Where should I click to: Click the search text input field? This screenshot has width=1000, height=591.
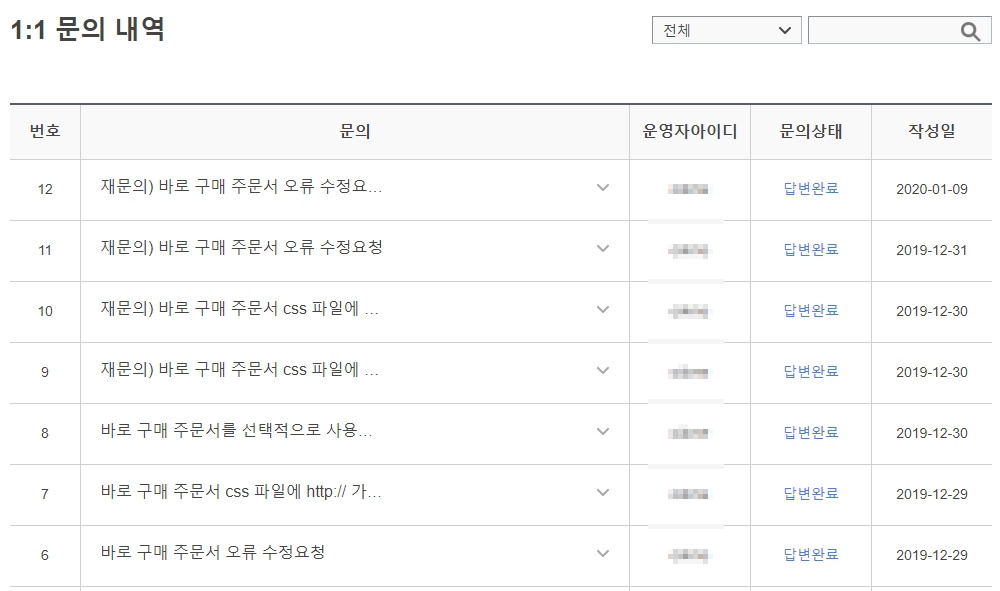click(x=882, y=31)
